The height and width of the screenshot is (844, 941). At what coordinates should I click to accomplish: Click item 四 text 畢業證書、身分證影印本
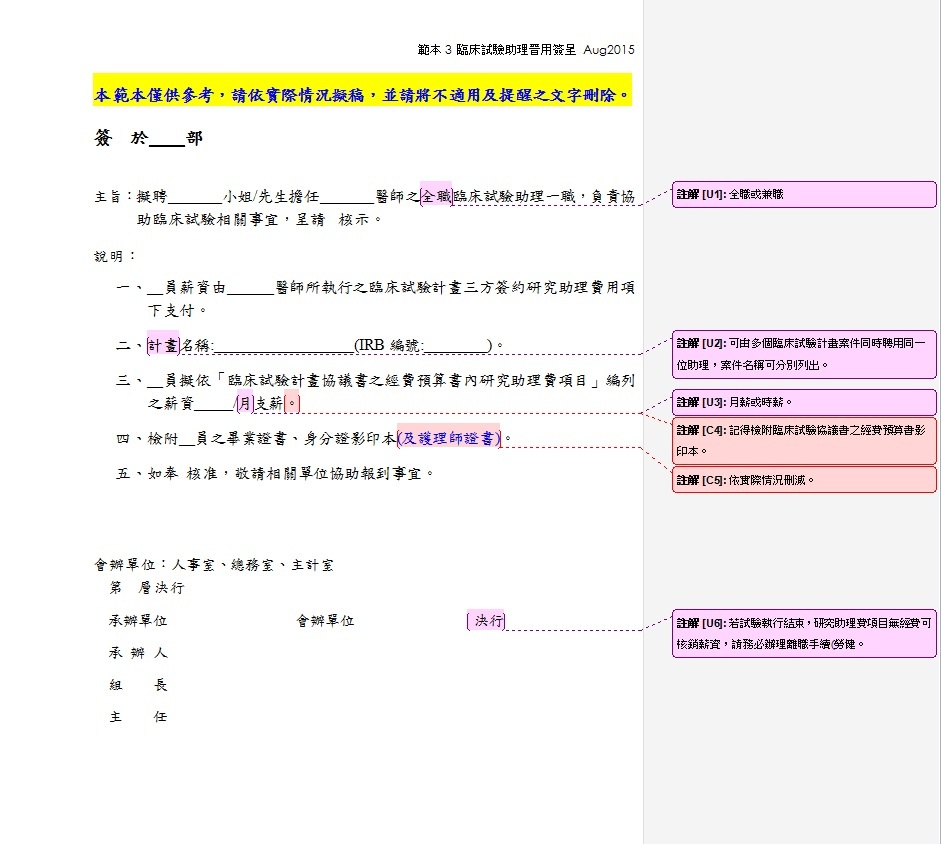(x=311, y=439)
